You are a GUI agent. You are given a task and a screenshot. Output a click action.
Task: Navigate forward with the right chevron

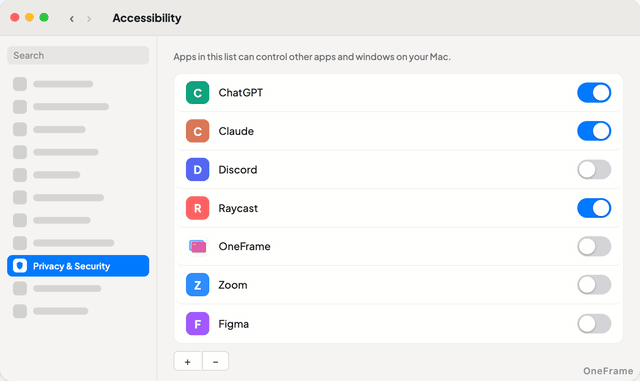point(89,19)
